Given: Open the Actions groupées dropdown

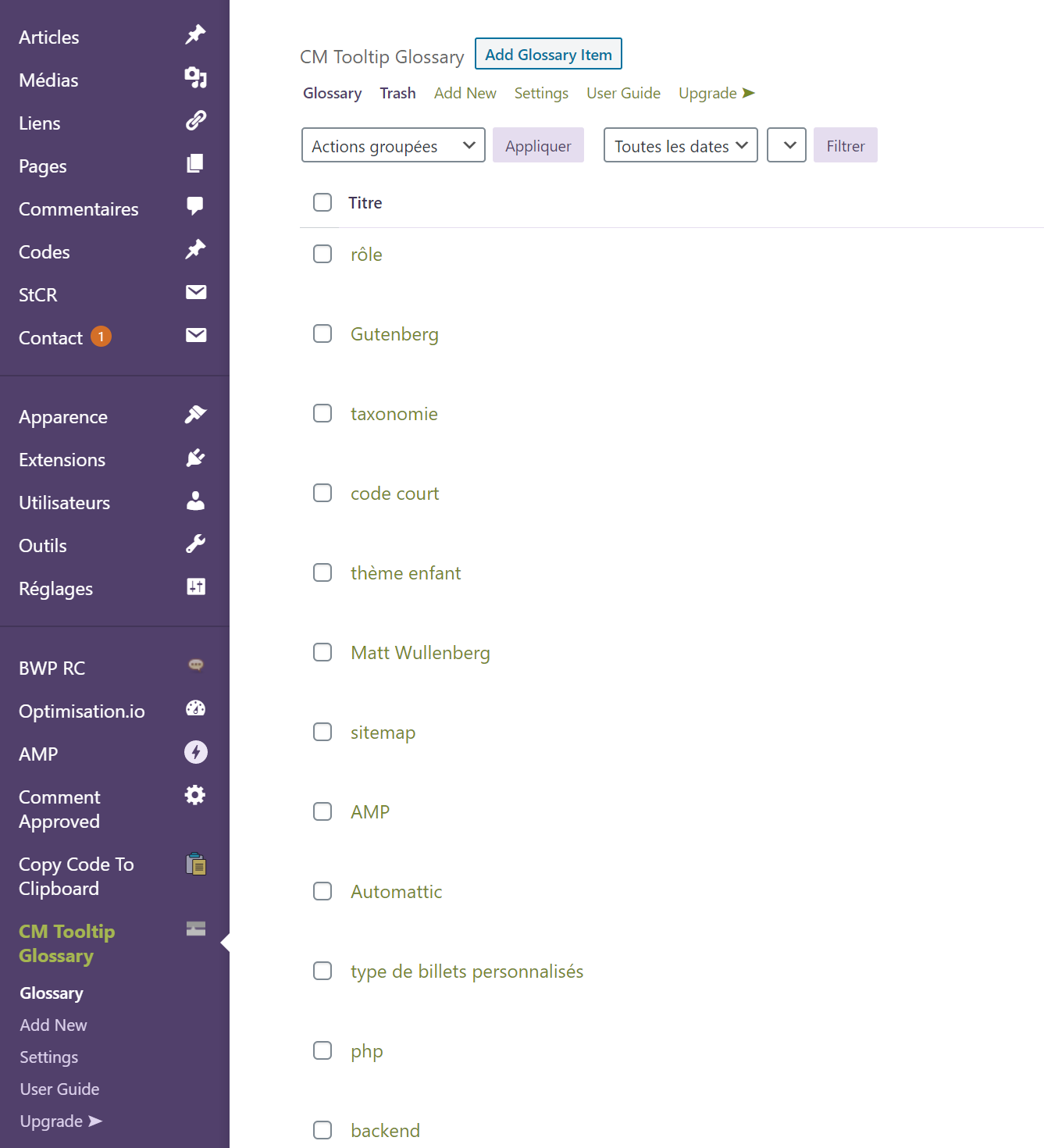Looking at the screenshot, I should 394,145.
